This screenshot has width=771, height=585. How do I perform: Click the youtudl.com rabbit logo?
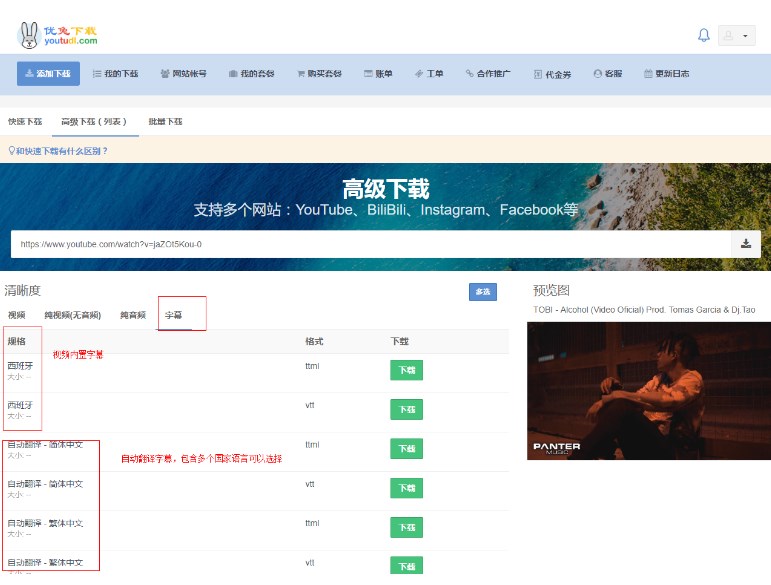tap(58, 35)
